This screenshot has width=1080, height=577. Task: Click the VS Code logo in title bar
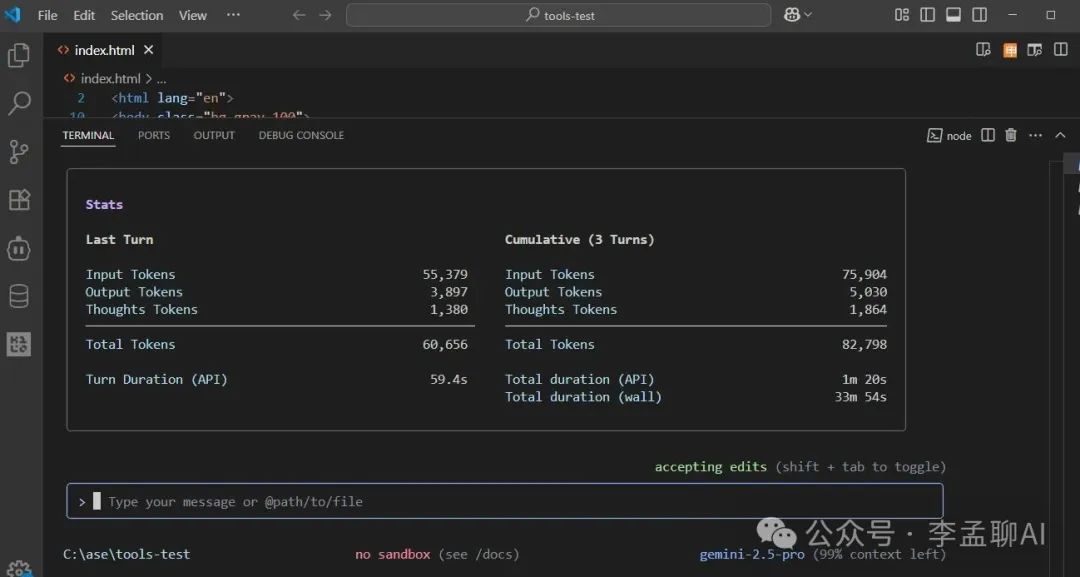pyautogui.click(x=12, y=14)
